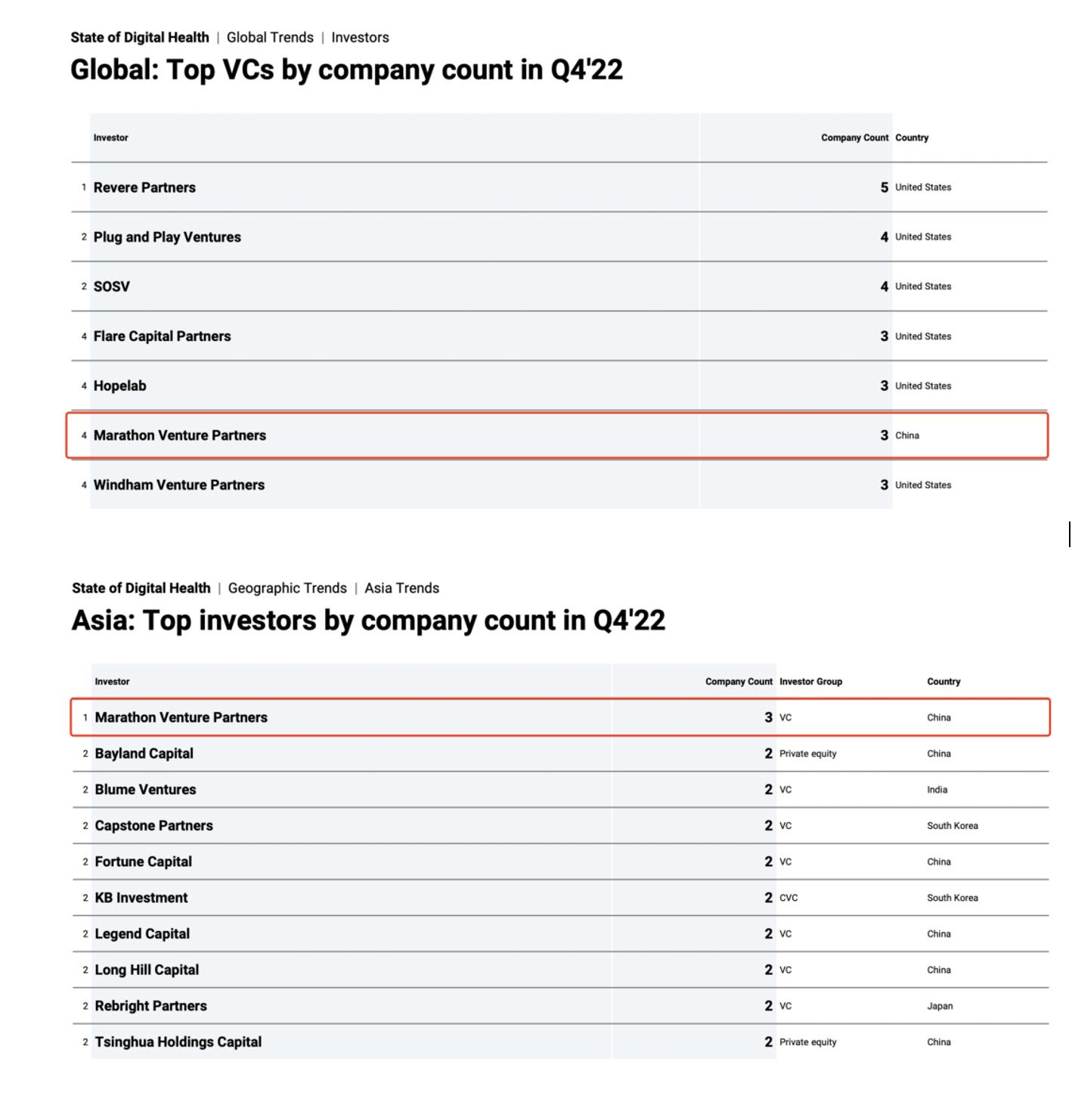Screen dimensions: 1072x1120
Task: Click highlighted Marathon Venture Partners in global table
Action: [179, 435]
